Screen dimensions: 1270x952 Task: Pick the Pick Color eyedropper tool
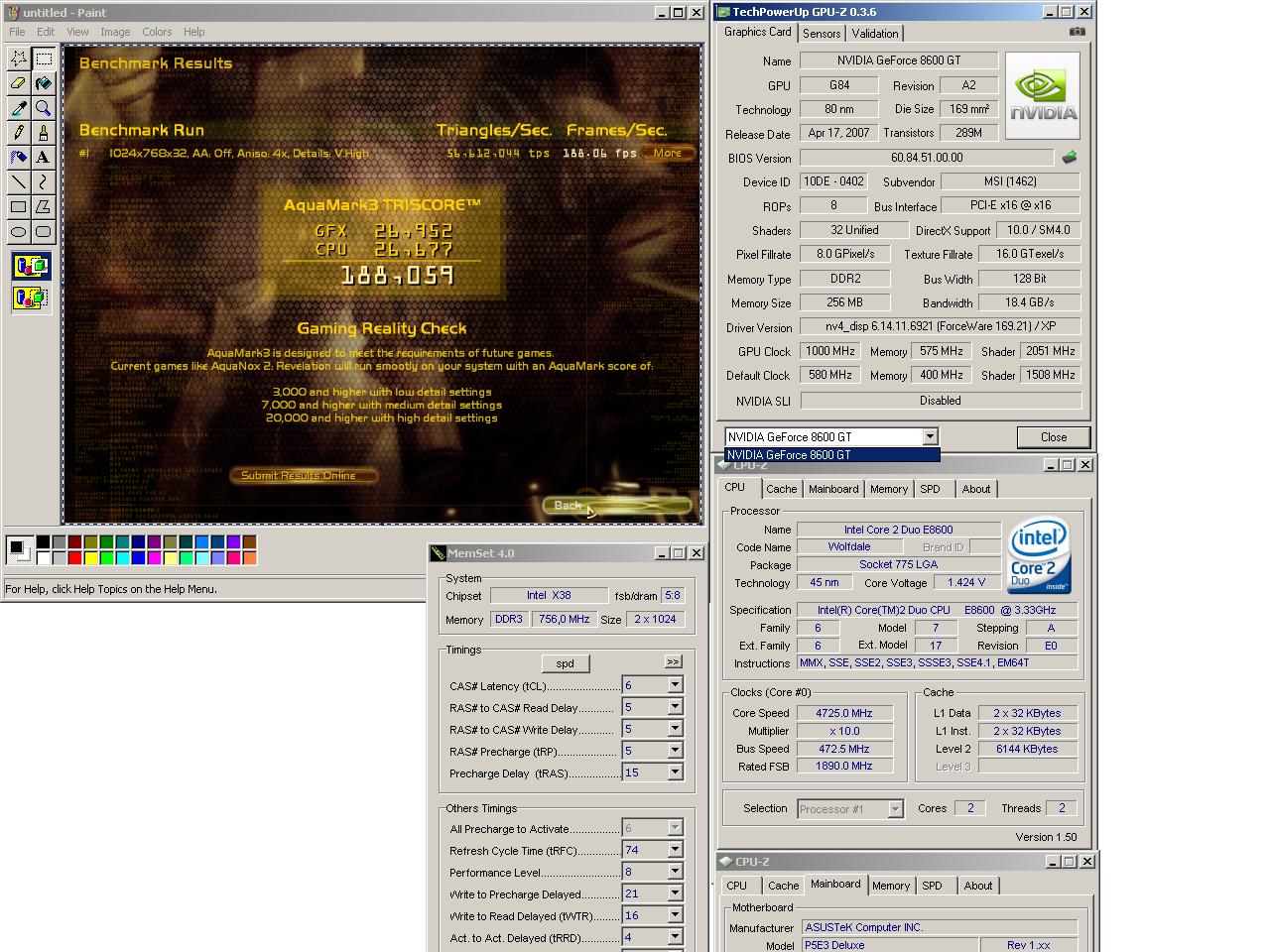[19, 108]
